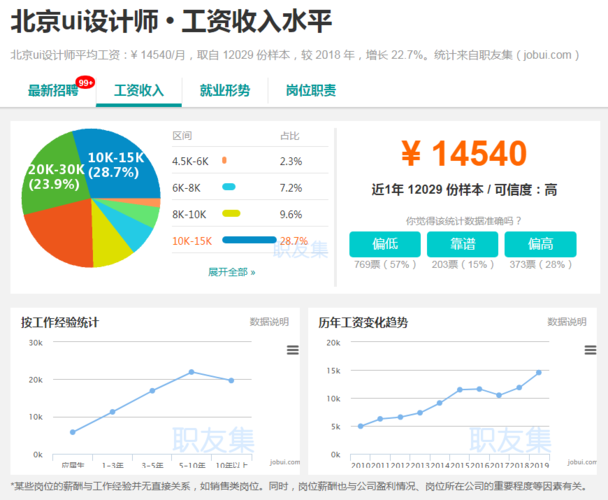608x500 pixels.
Task: Click the 28.7% share value
Action: point(294,241)
